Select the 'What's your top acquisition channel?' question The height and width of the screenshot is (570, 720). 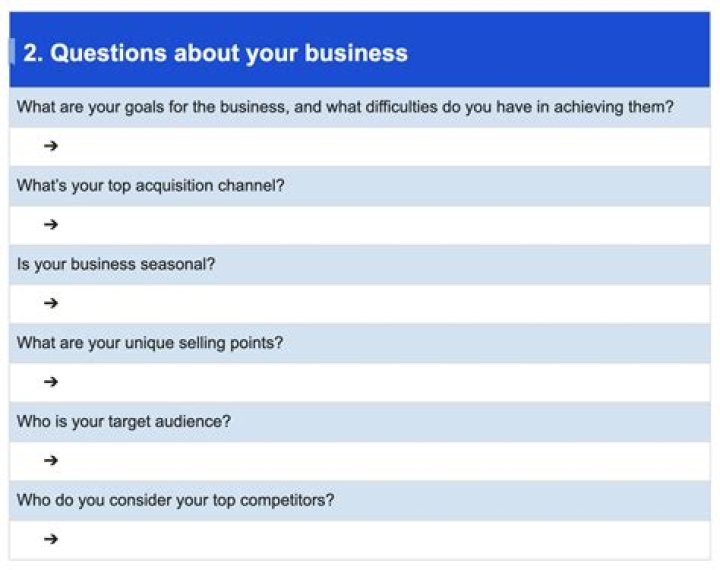[x=151, y=185]
